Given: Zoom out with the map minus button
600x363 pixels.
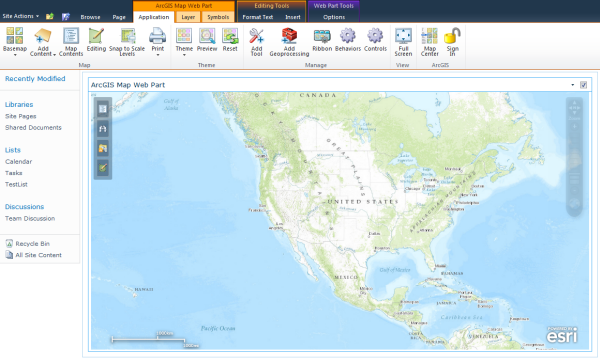Looking at the screenshot, I should (x=574, y=190).
